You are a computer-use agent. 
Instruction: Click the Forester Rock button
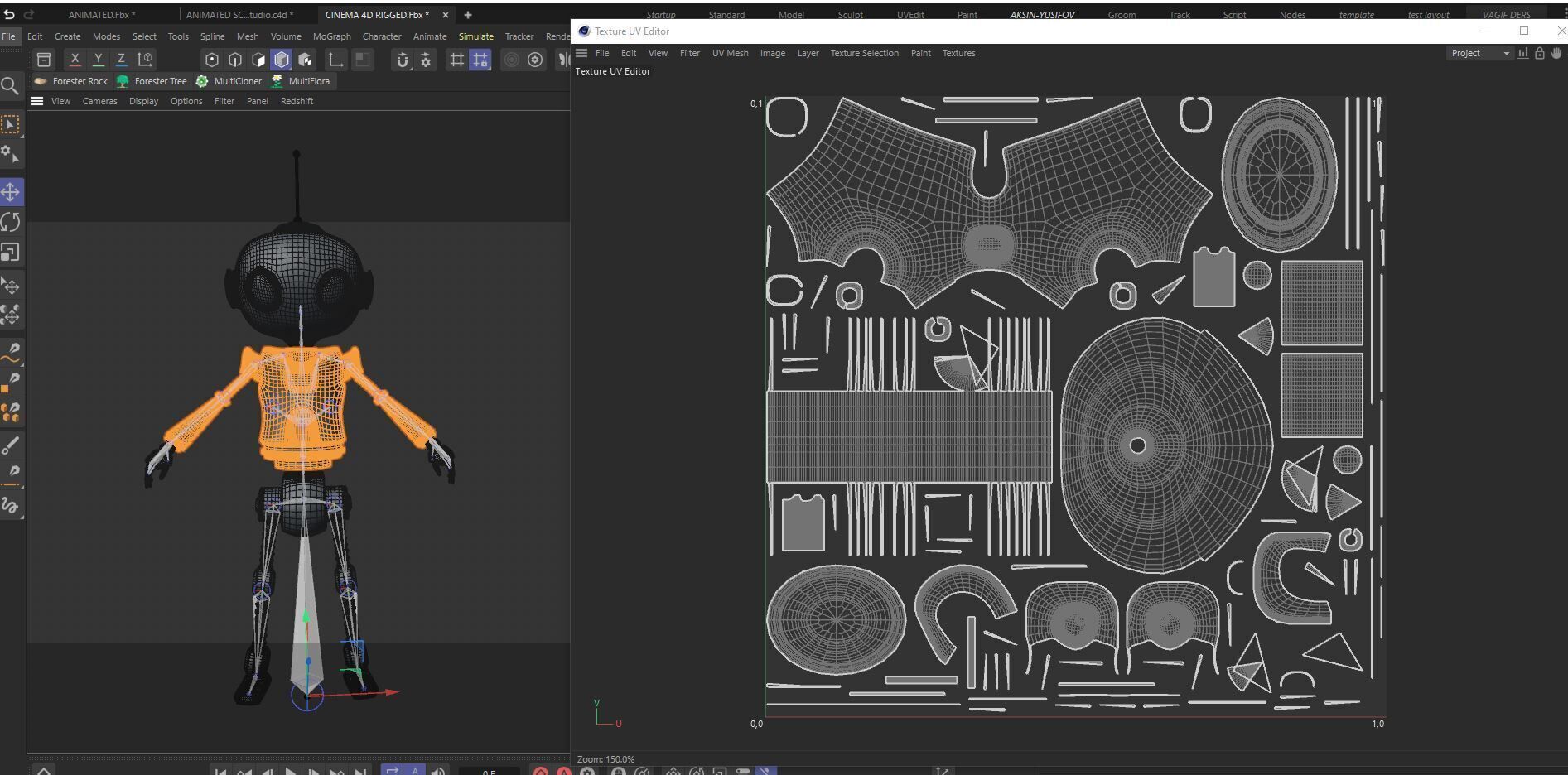(x=71, y=81)
